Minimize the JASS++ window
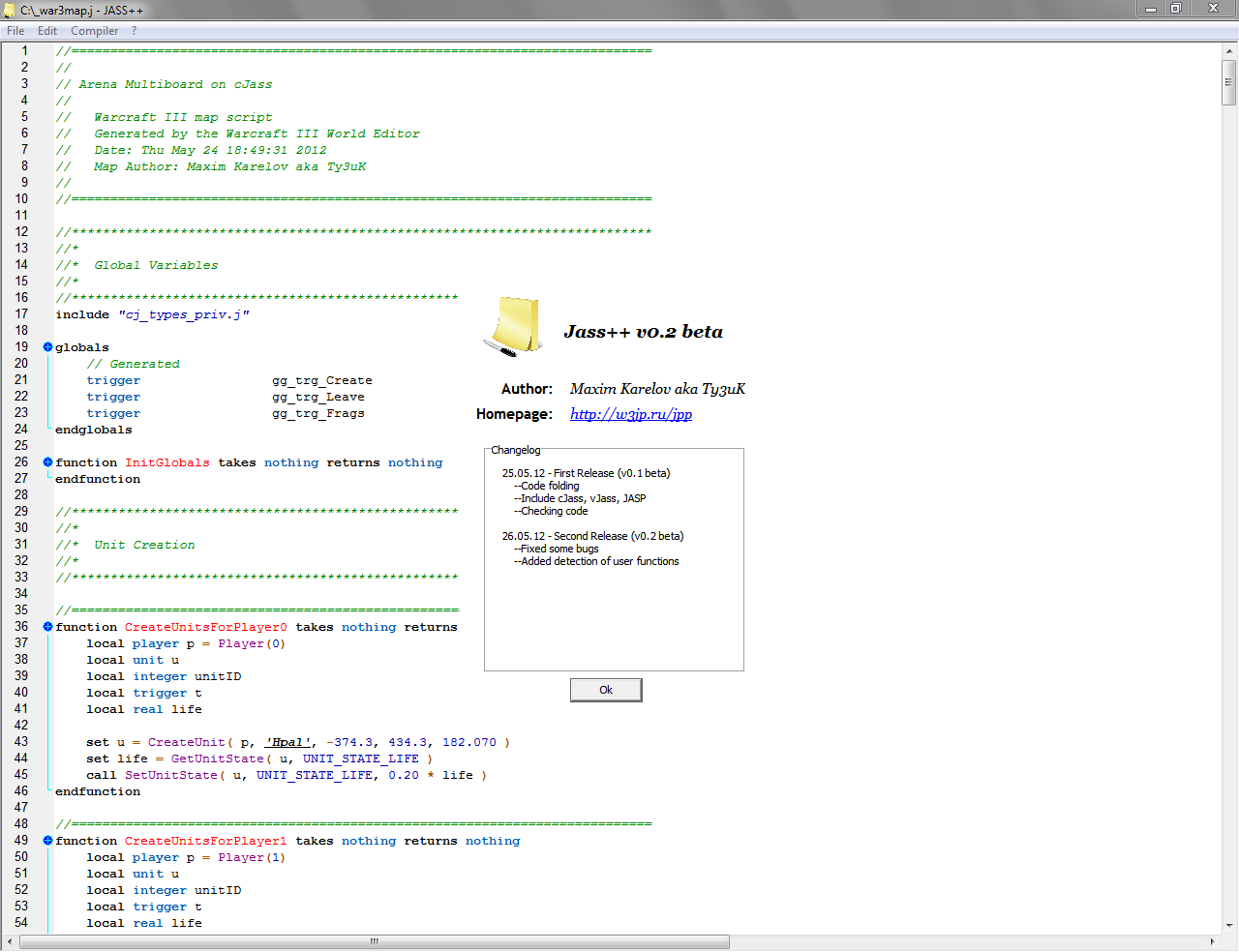 (1150, 9)
